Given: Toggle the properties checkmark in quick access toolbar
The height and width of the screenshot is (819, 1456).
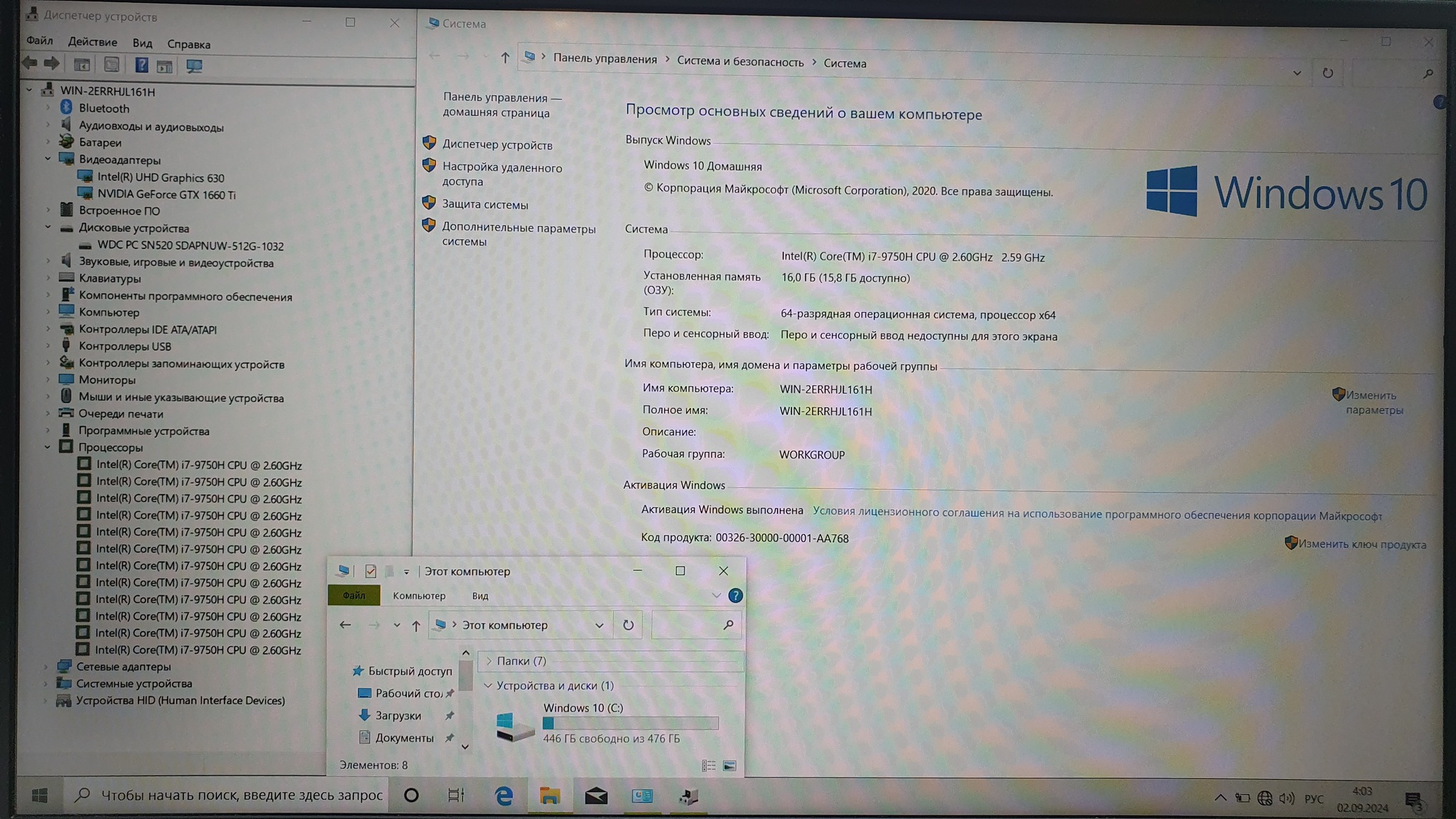Looking at the screenshot, I should pyautogui.click(x=370, y=571).
